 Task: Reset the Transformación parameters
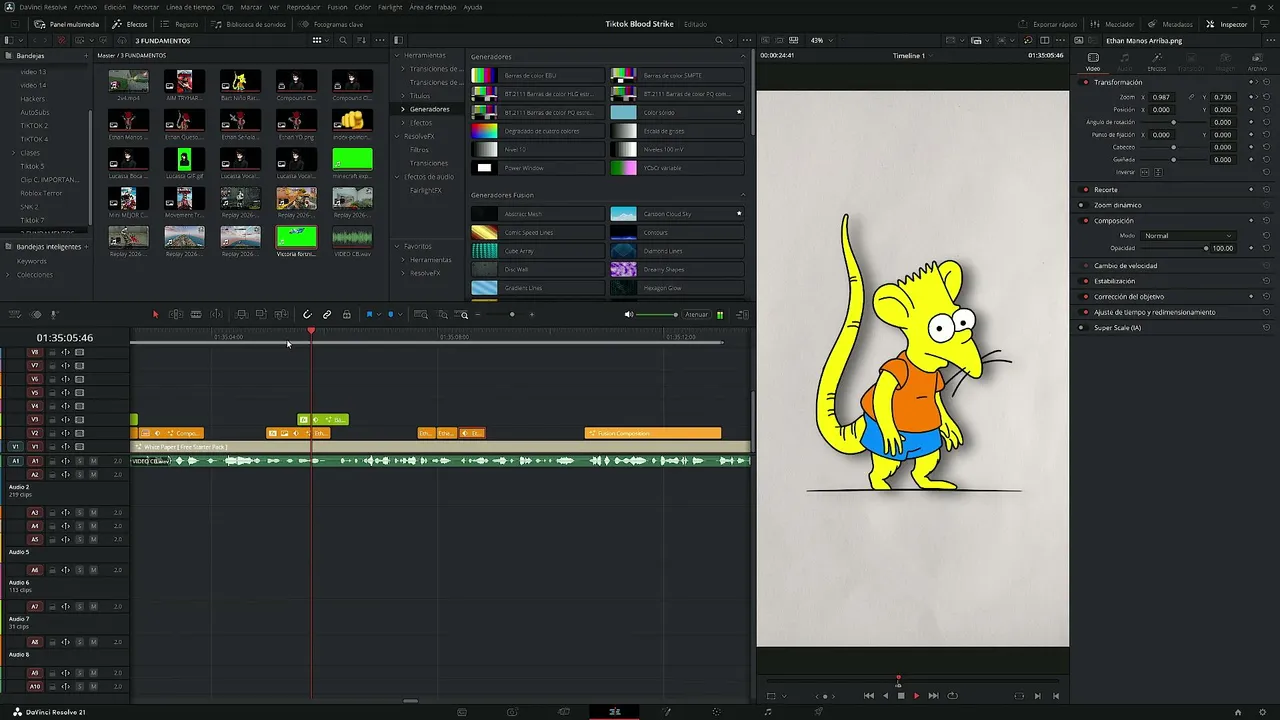point(1266,82)
